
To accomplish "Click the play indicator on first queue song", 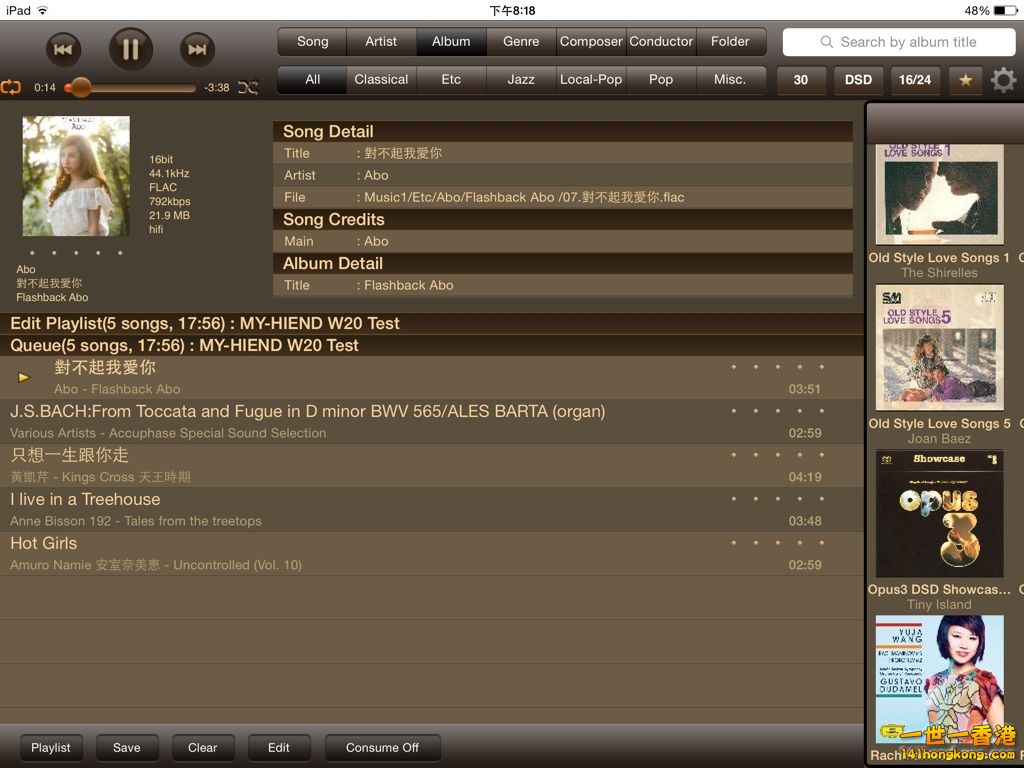I will (x=24, y=377).
